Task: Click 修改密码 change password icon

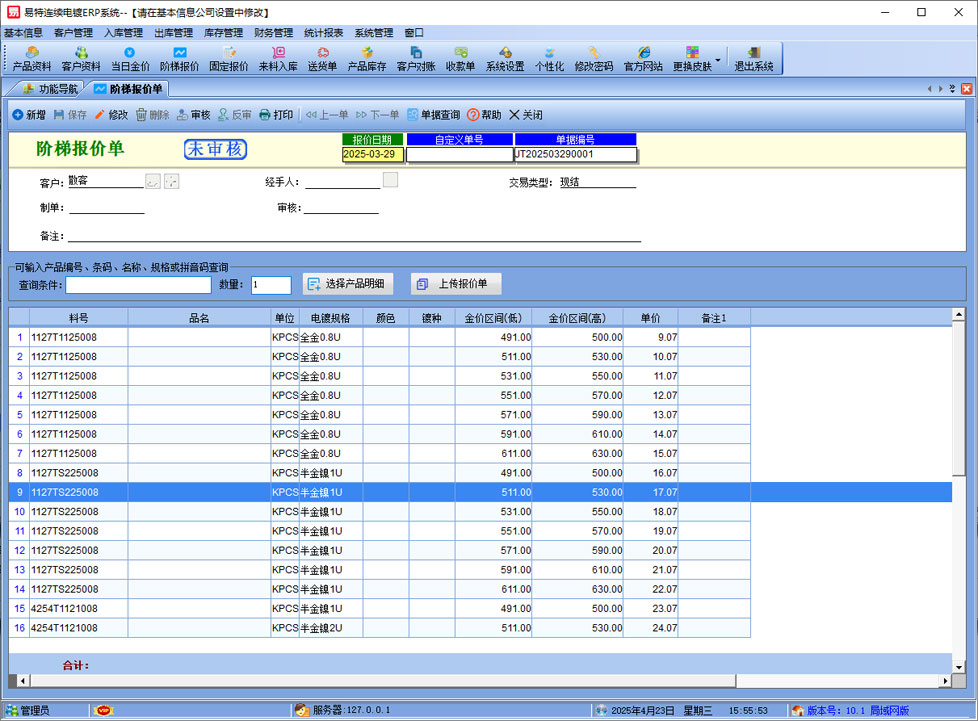Action: pyautogui.click(x=594, y=59)
